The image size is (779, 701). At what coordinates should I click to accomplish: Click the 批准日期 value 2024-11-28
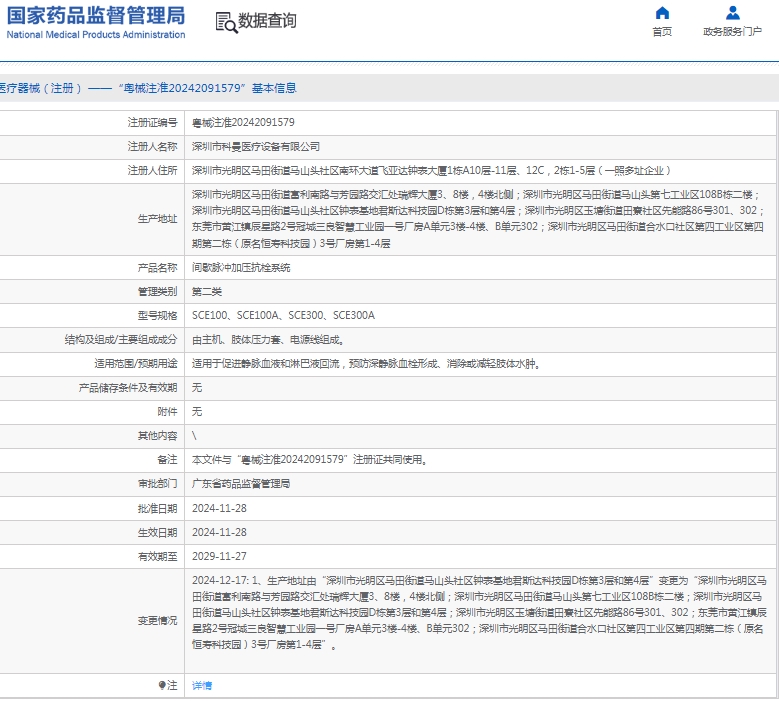(x=219, y=508)
